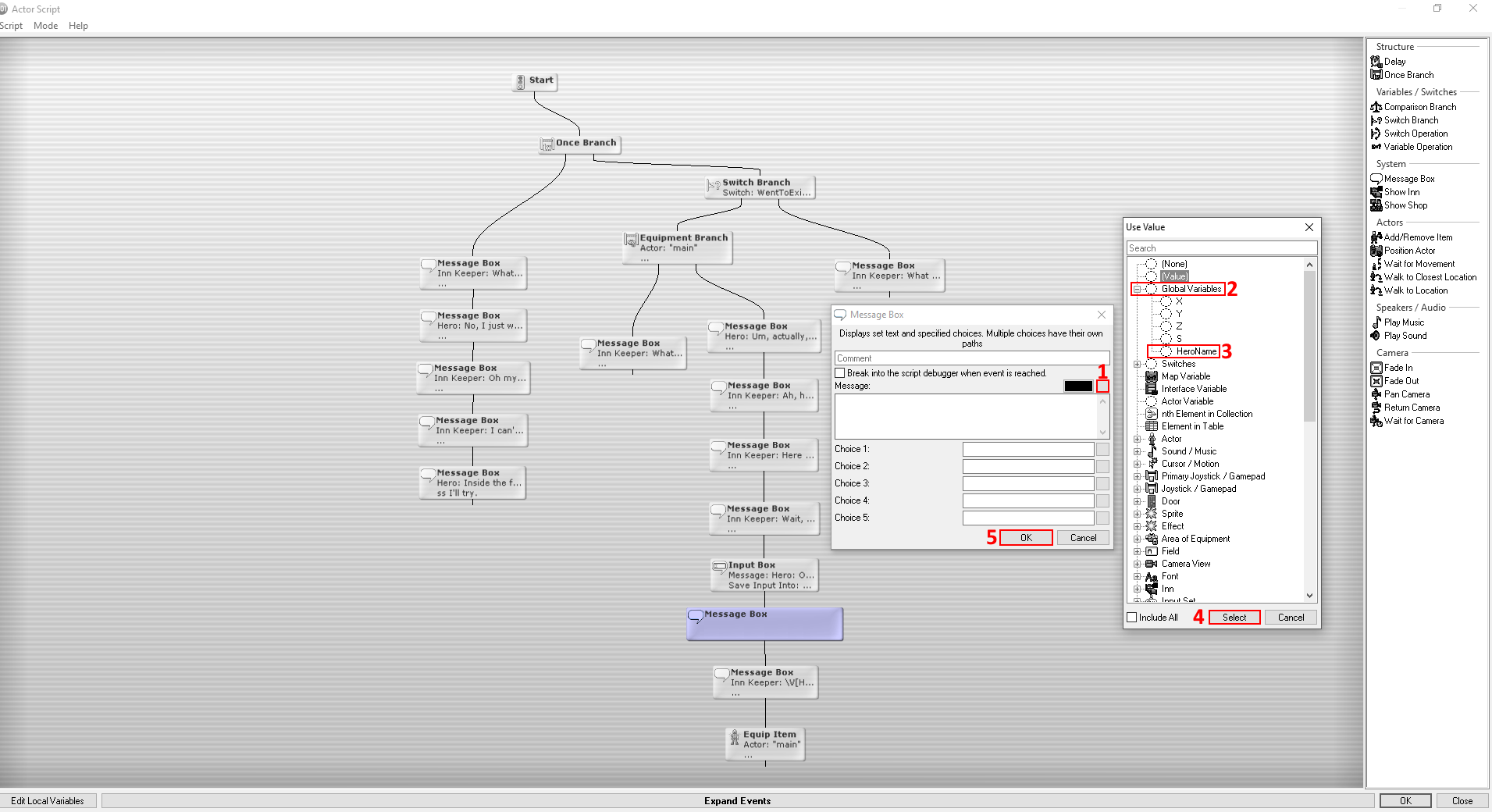Image resolution: width=1492 pixels, height=812 pixels.
Task: Select the Walk to Closest Location icon
Action: click(x=1376, y=277)
